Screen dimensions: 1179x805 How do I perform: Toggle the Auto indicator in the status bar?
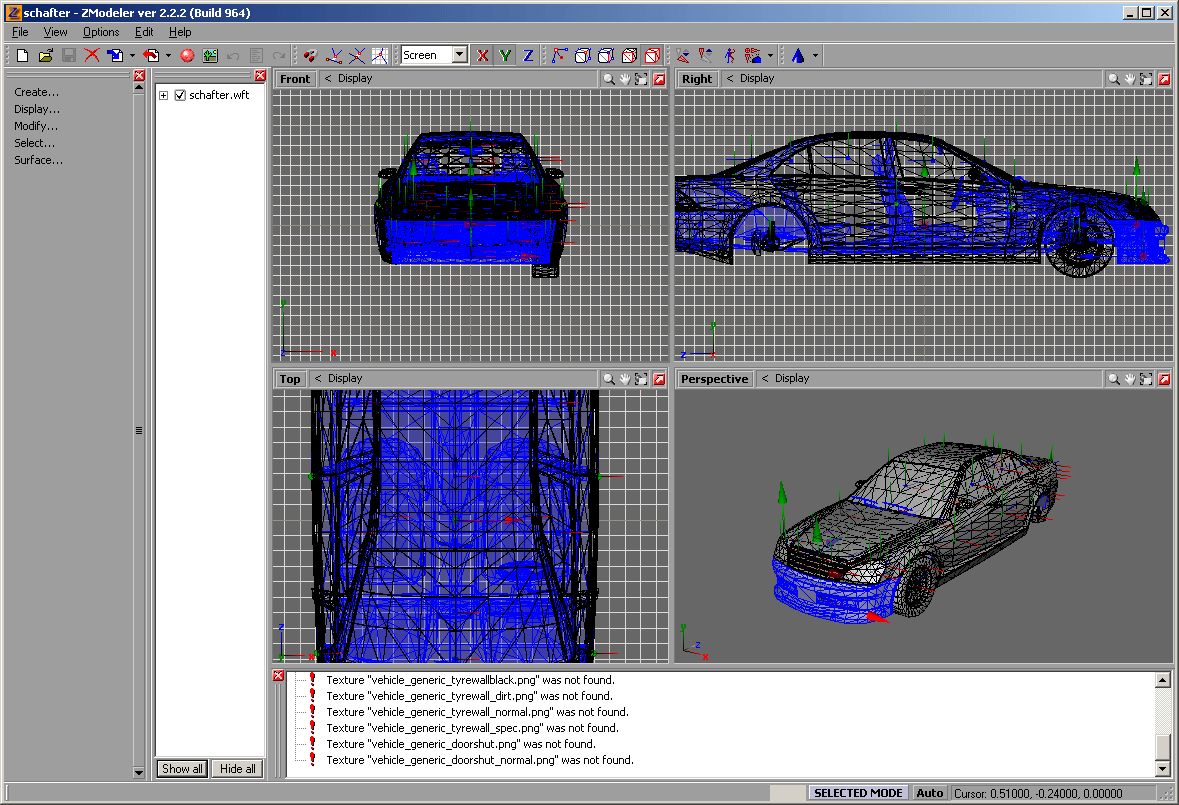click(929, 792)
